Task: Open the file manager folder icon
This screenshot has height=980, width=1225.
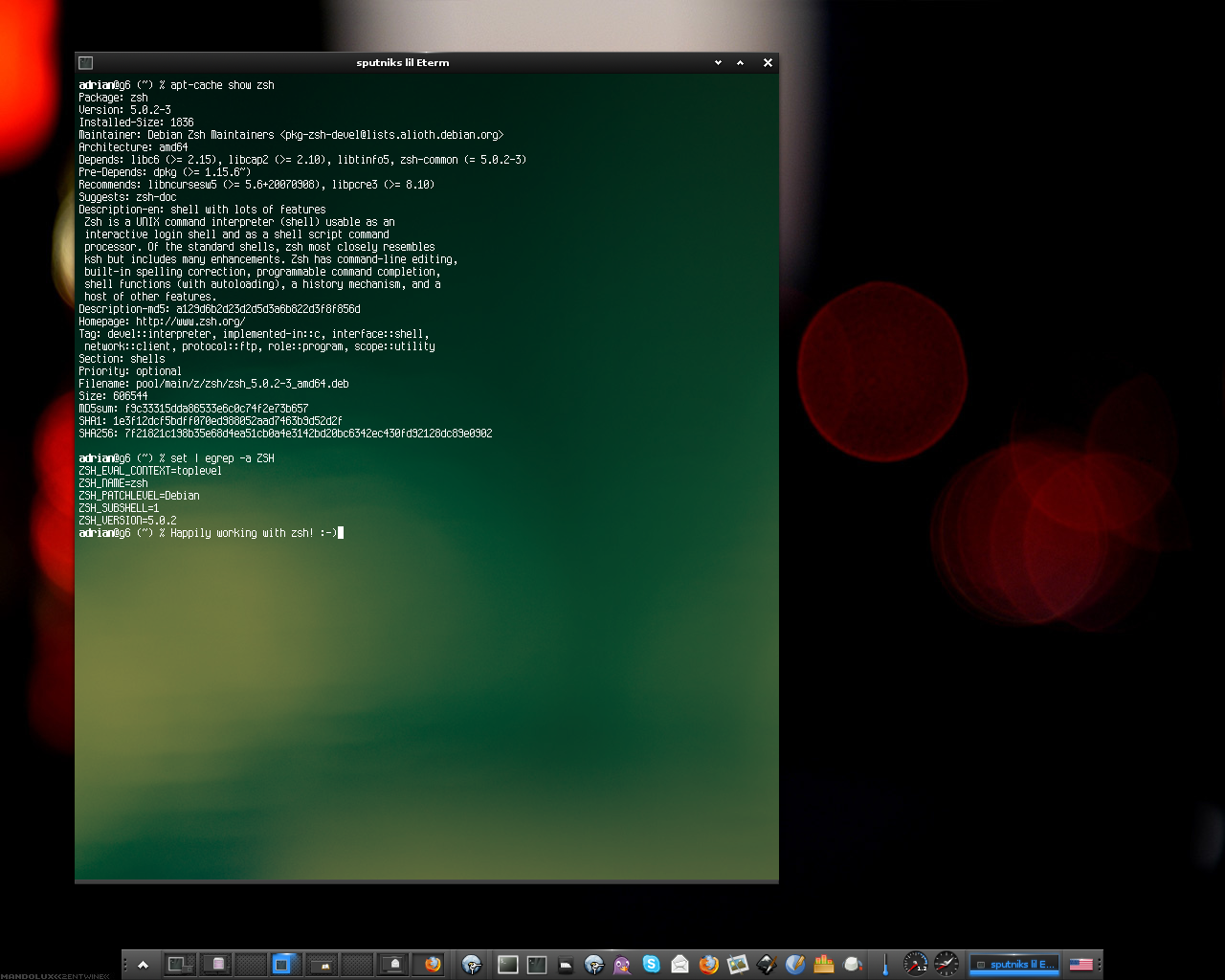Action: (565, 966)
